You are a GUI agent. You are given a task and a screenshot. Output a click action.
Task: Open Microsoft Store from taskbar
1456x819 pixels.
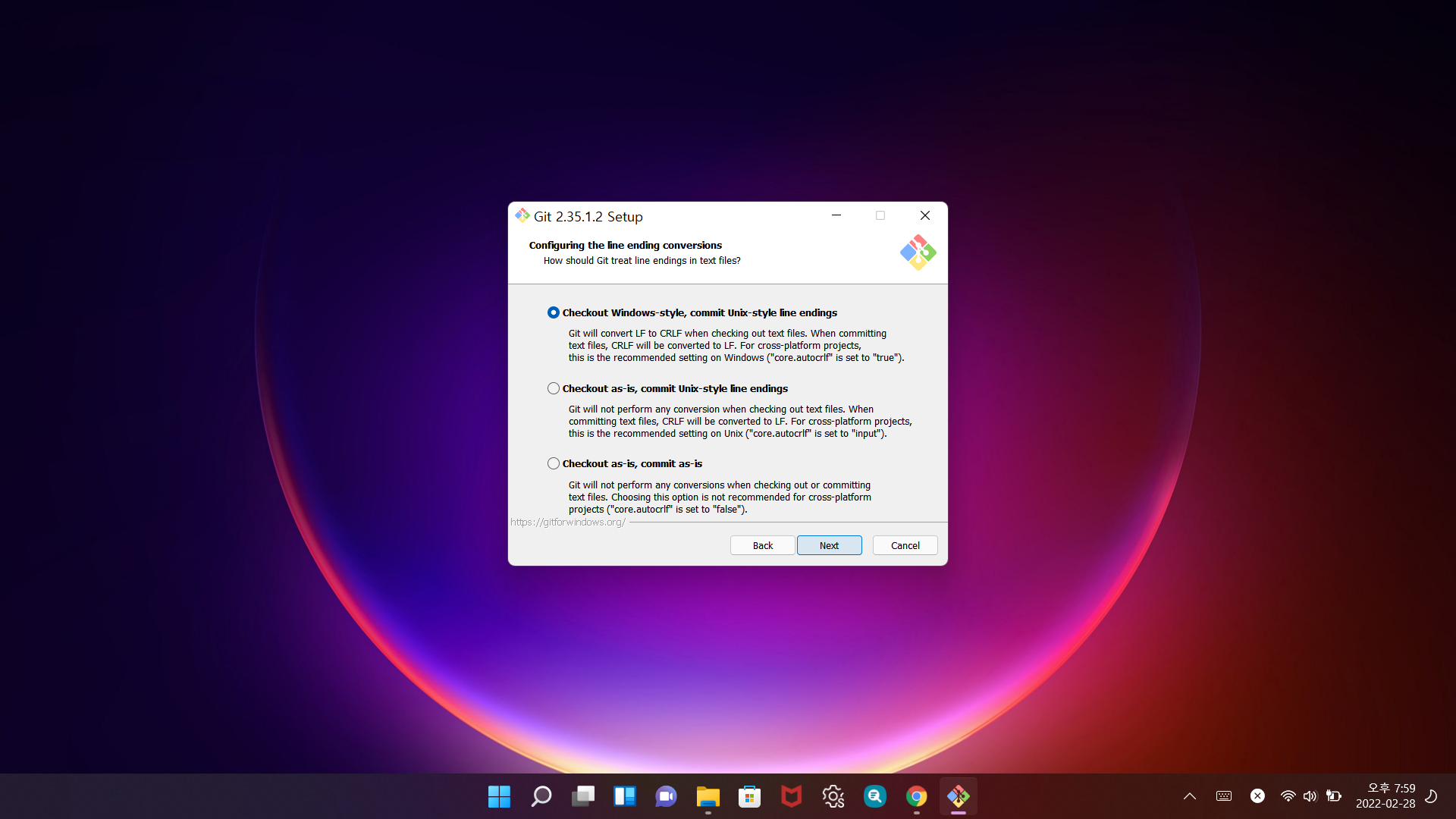[x=749, y=796]
